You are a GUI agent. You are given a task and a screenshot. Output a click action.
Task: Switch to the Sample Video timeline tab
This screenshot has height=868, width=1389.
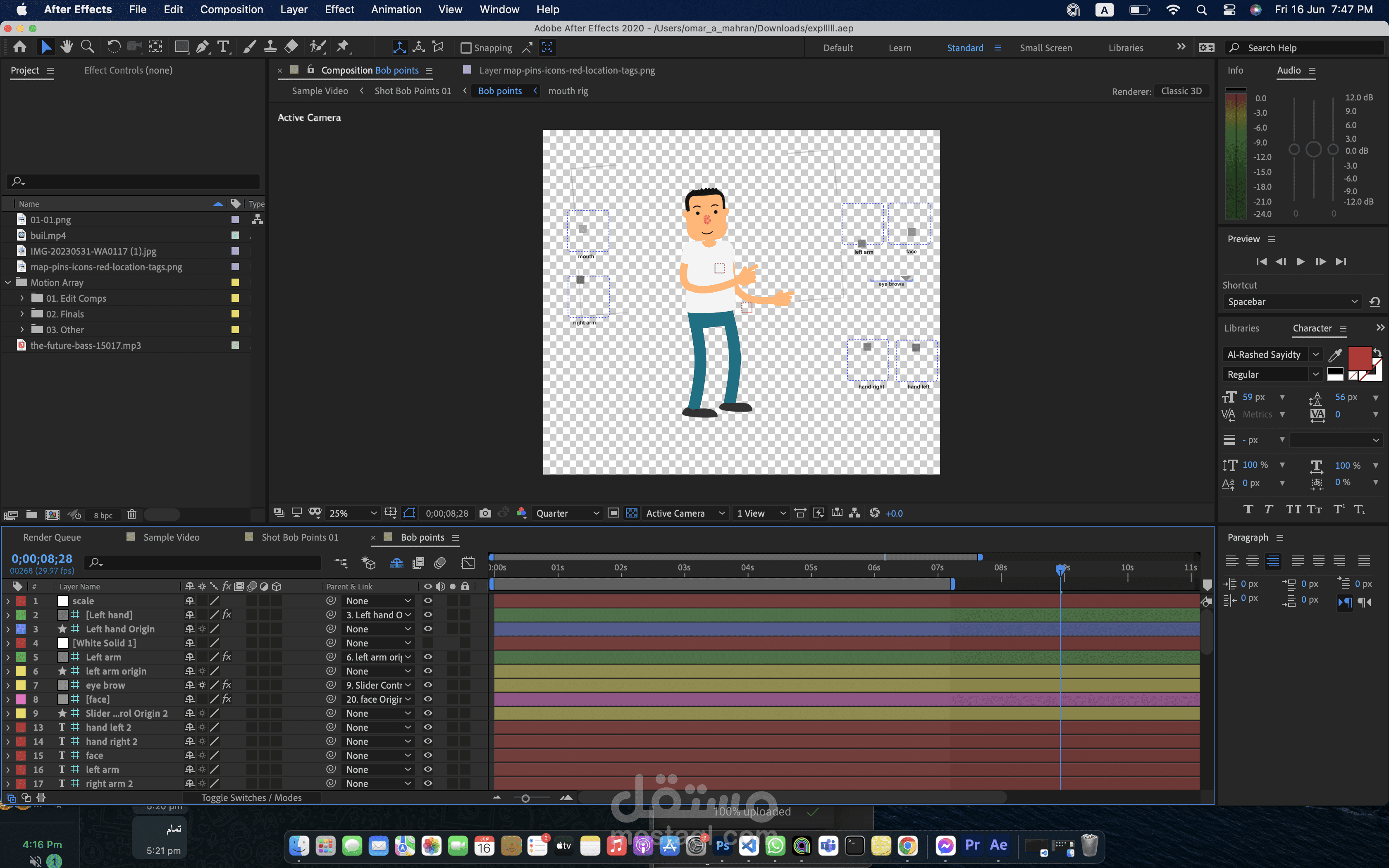(171, 537)
